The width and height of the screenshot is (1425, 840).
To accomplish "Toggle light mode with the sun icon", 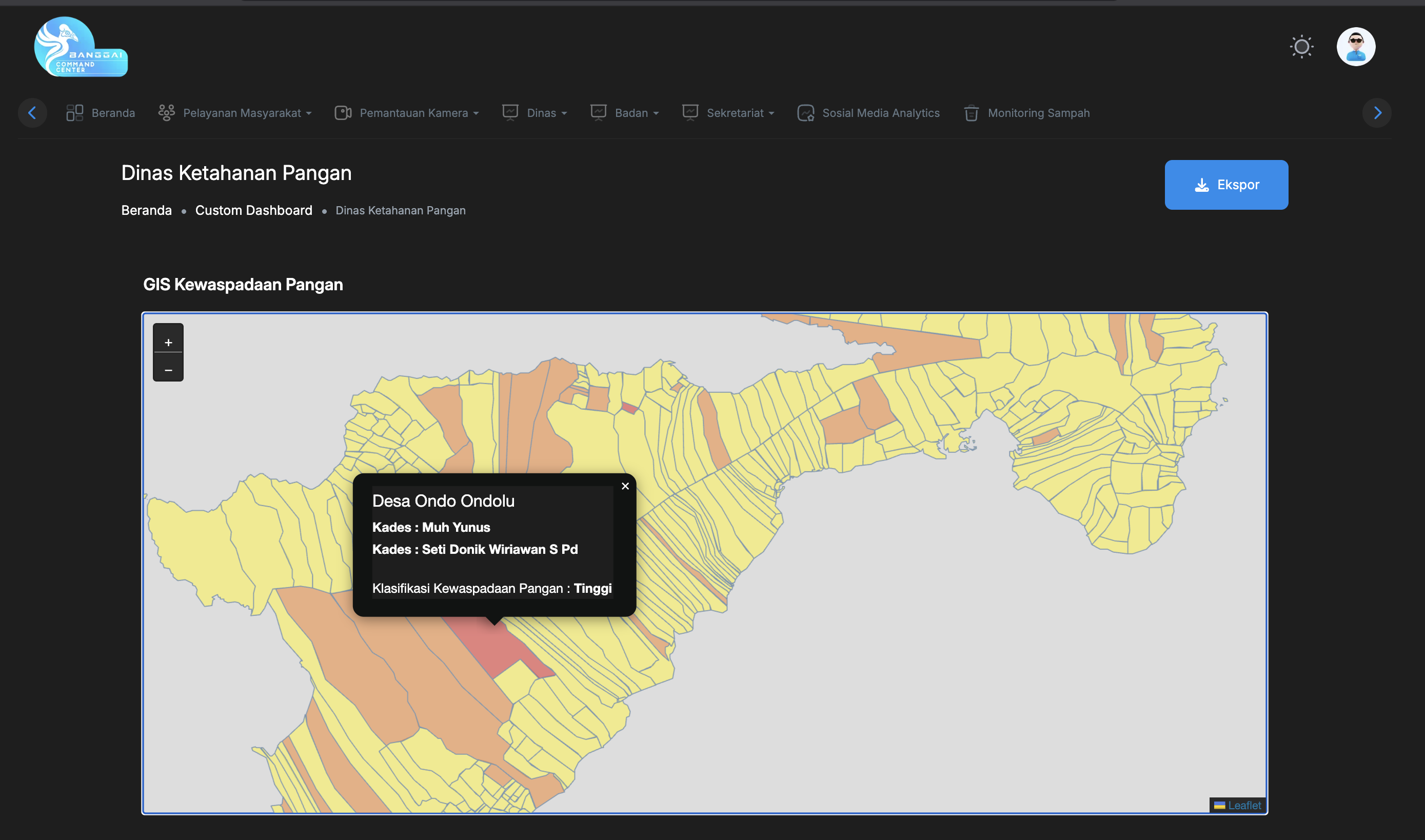I will 1301,47.
